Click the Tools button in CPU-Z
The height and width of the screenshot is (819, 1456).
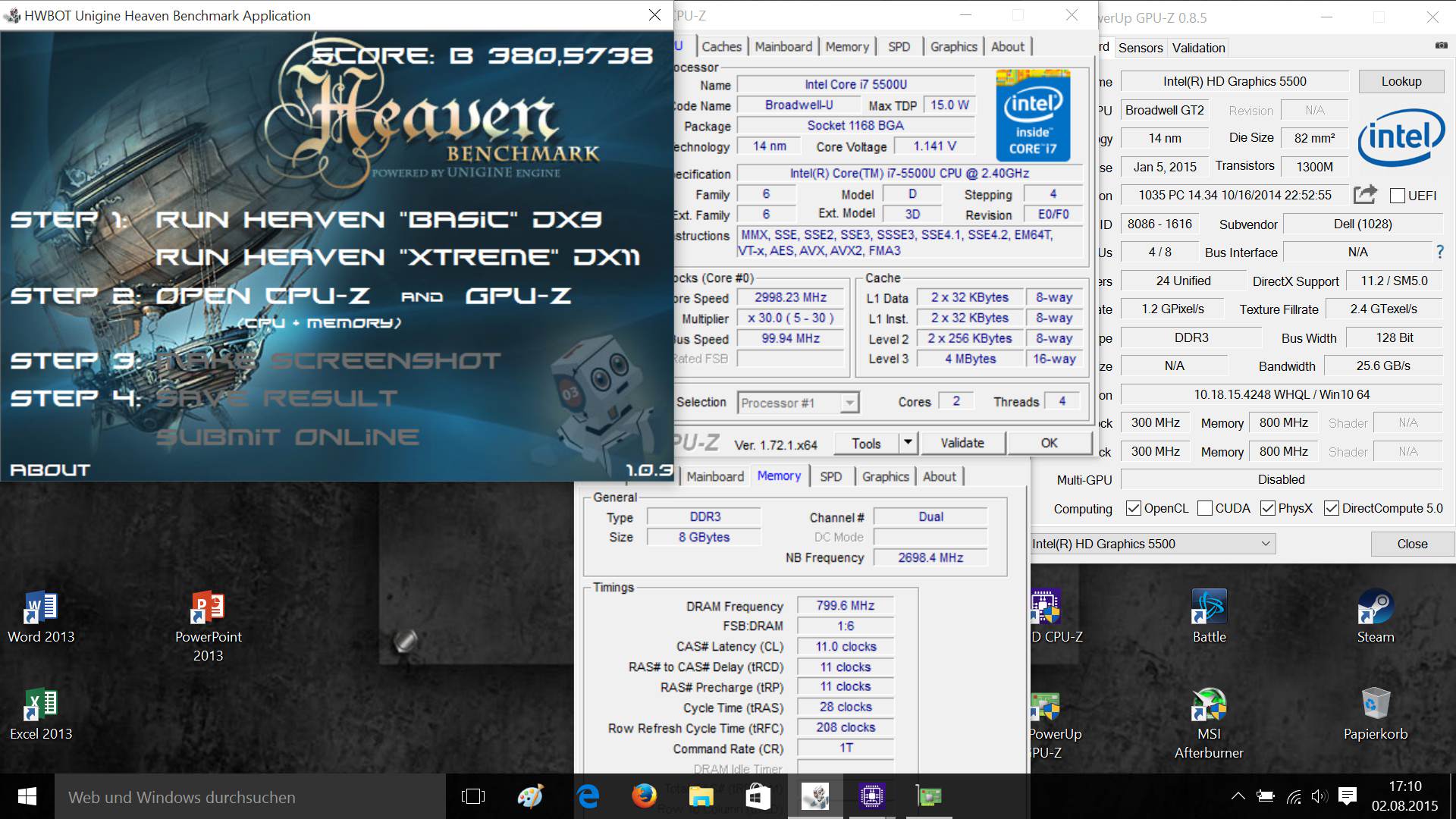point(866,443)
